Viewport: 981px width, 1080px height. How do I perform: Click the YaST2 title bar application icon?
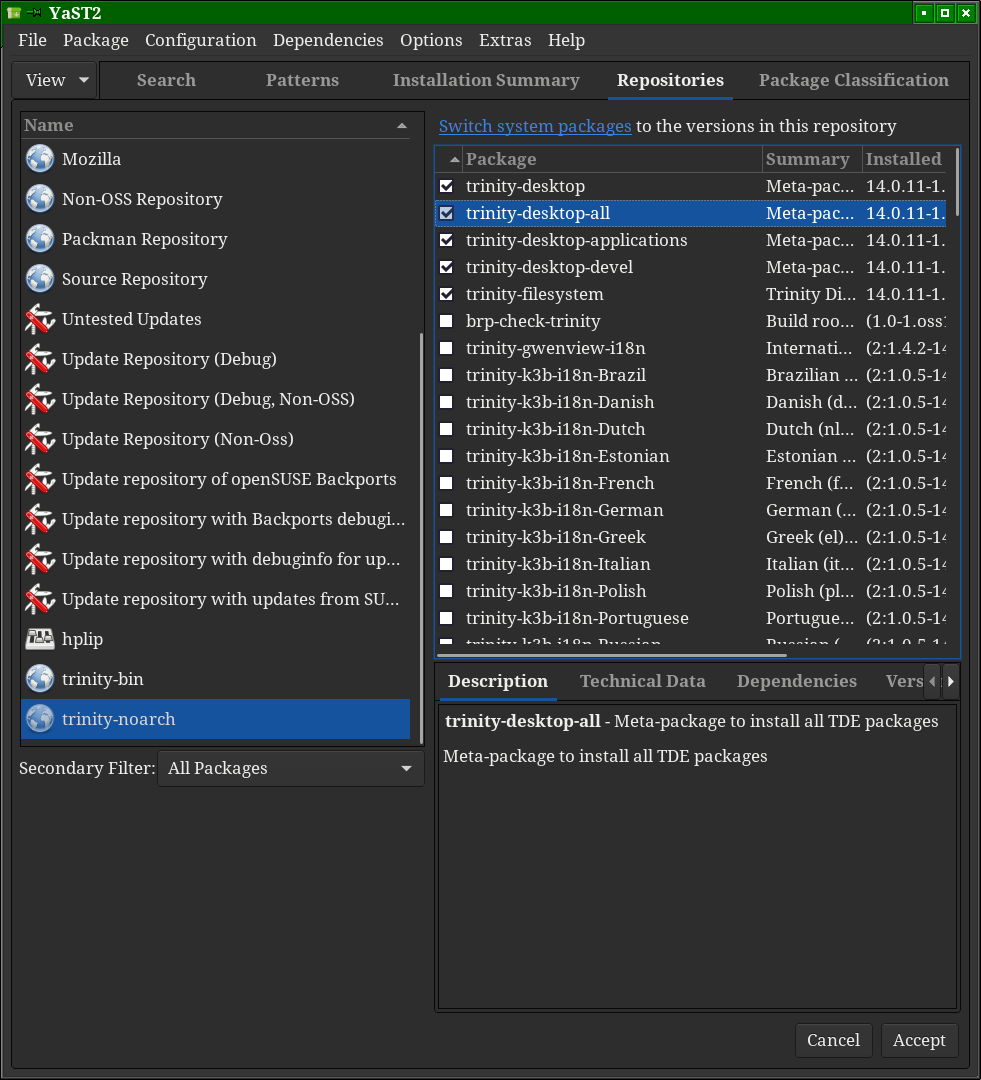pos(14,12)
